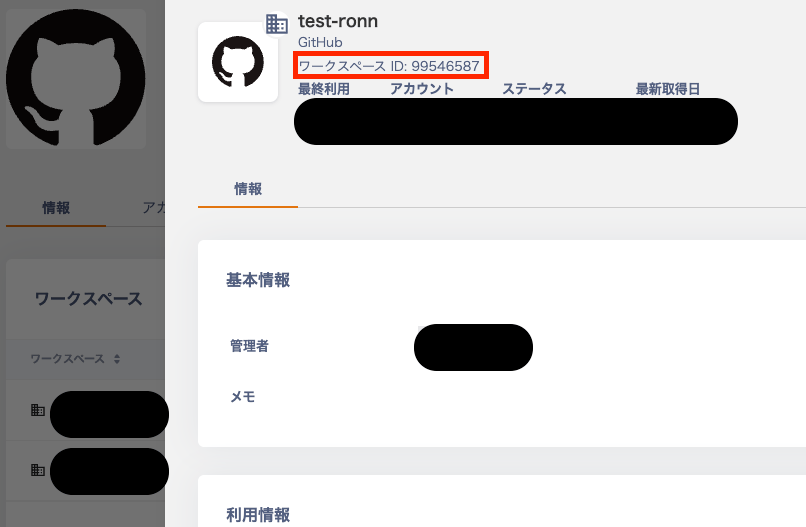Screen dimensions: 806x527
Task: Click the ワークスペース card heading in the background
Action: 88,299
